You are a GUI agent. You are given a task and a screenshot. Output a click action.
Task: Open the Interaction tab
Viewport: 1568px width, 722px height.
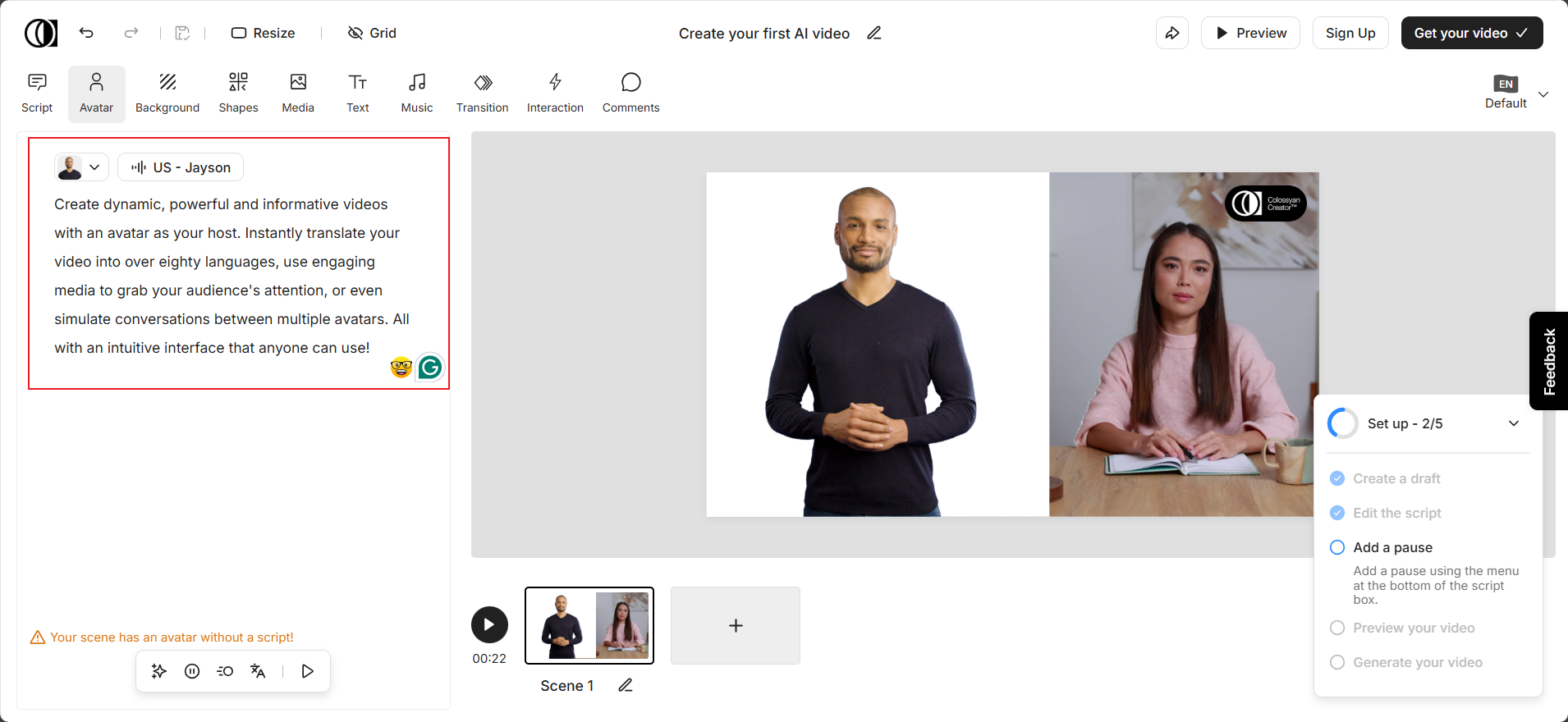pos(556,94)
